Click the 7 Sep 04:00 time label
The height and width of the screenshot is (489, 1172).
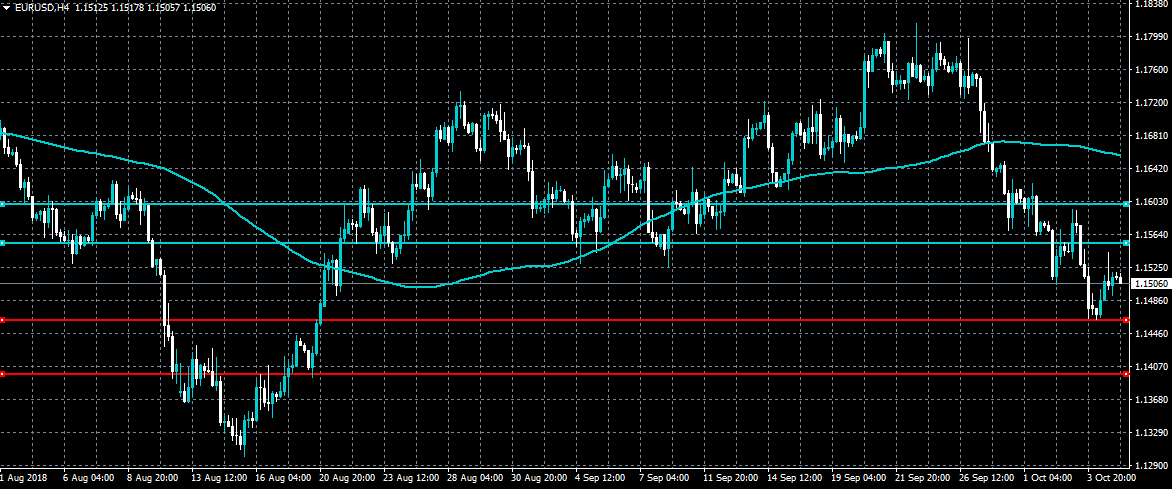pyautogui.click(x=666, y=477)
